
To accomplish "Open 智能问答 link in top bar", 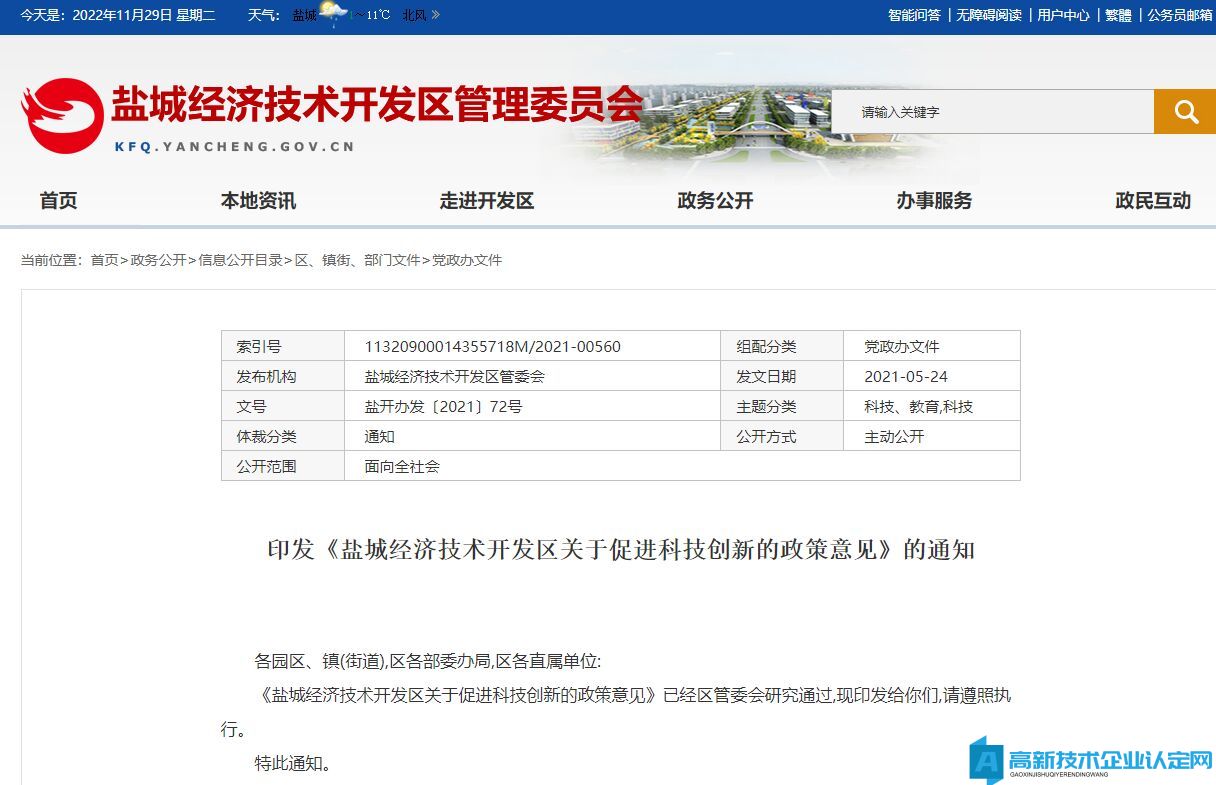I will pos(914,15).
